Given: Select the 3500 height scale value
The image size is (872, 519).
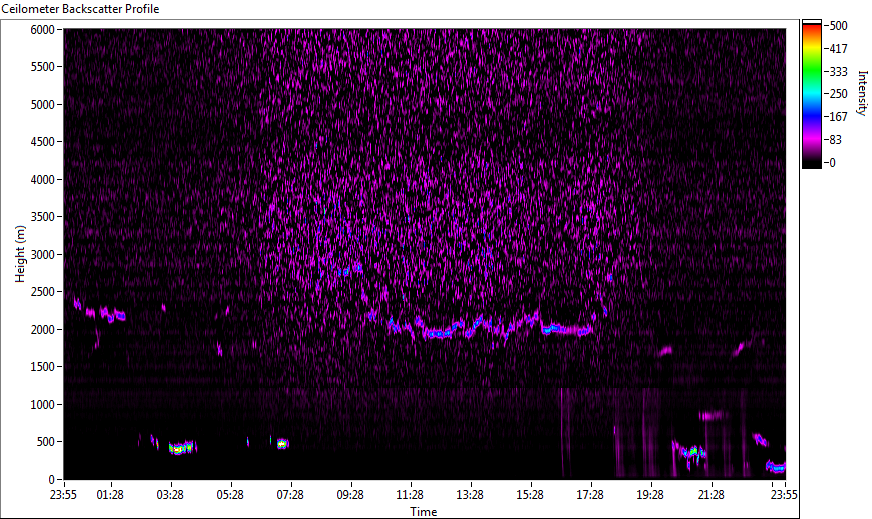Looking at the screenshot, I should (43, 217).
